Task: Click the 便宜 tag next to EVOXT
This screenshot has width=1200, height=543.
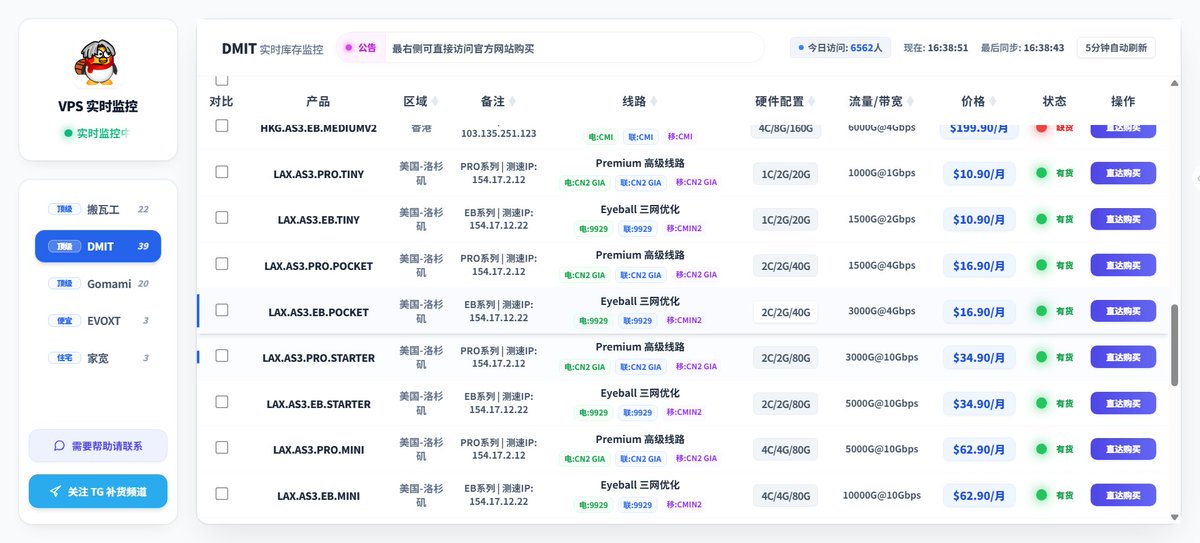Action: (x=65, y=320)
